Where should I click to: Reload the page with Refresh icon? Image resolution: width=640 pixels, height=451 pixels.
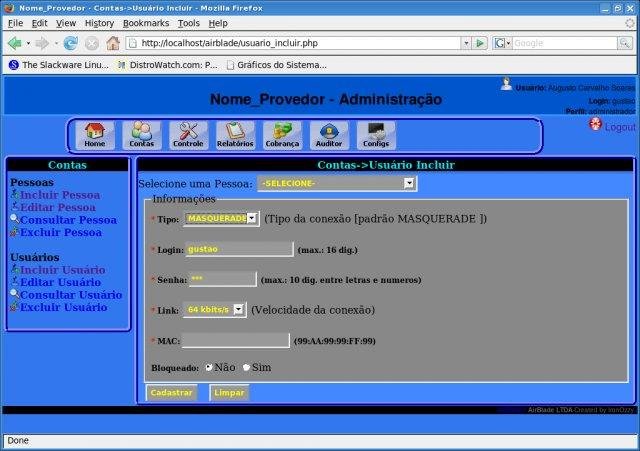point(71,43)
